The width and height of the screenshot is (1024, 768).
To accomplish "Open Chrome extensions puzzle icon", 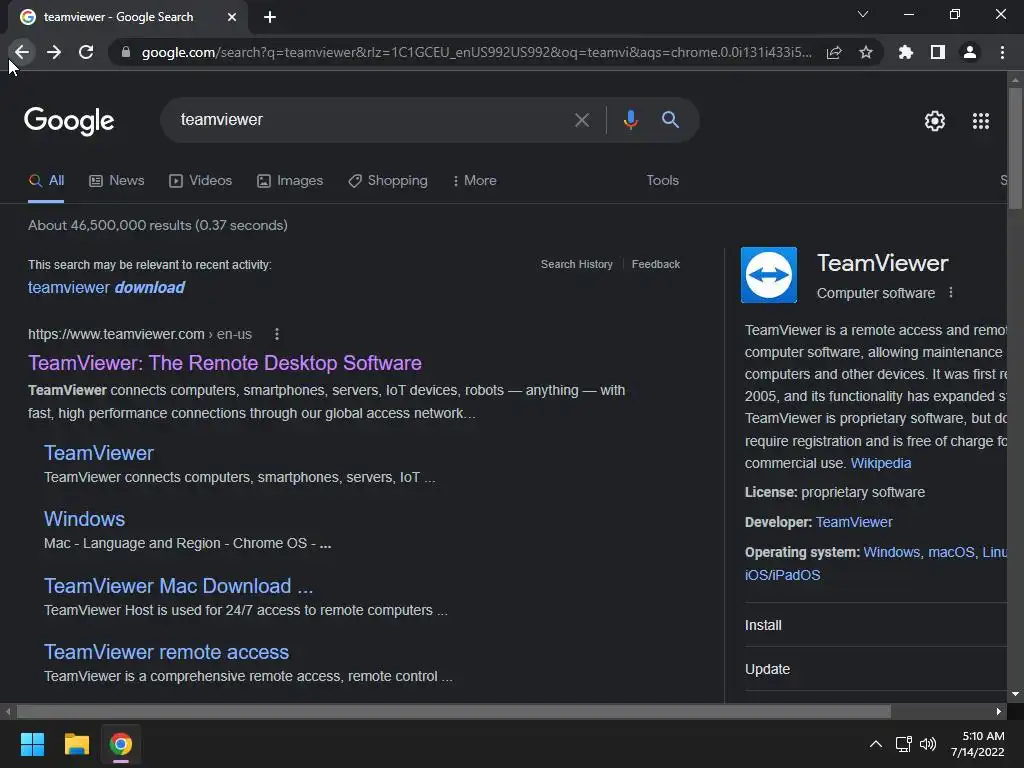I will click(x=905, y=52).
